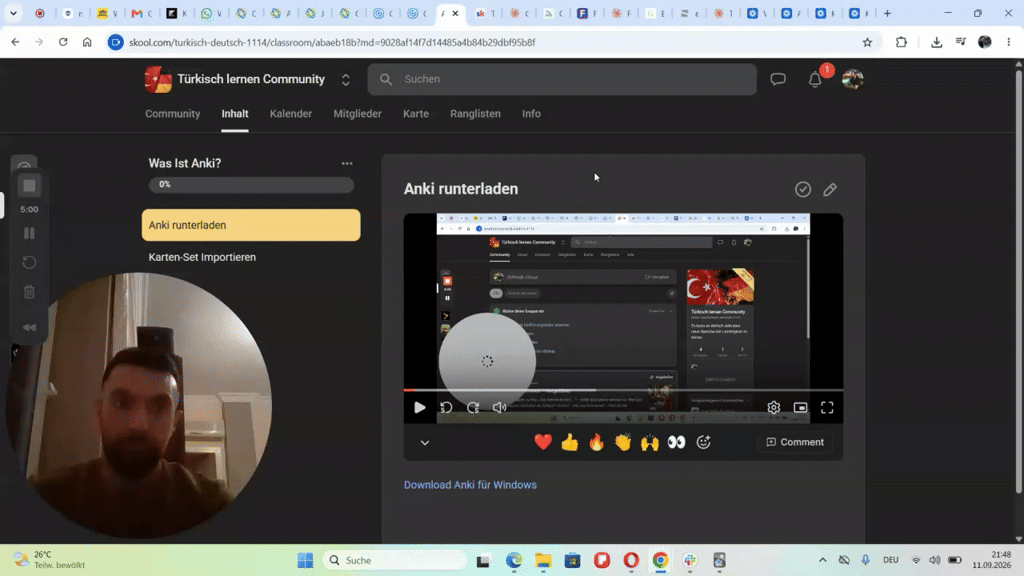Open the Karte tab

415,114
